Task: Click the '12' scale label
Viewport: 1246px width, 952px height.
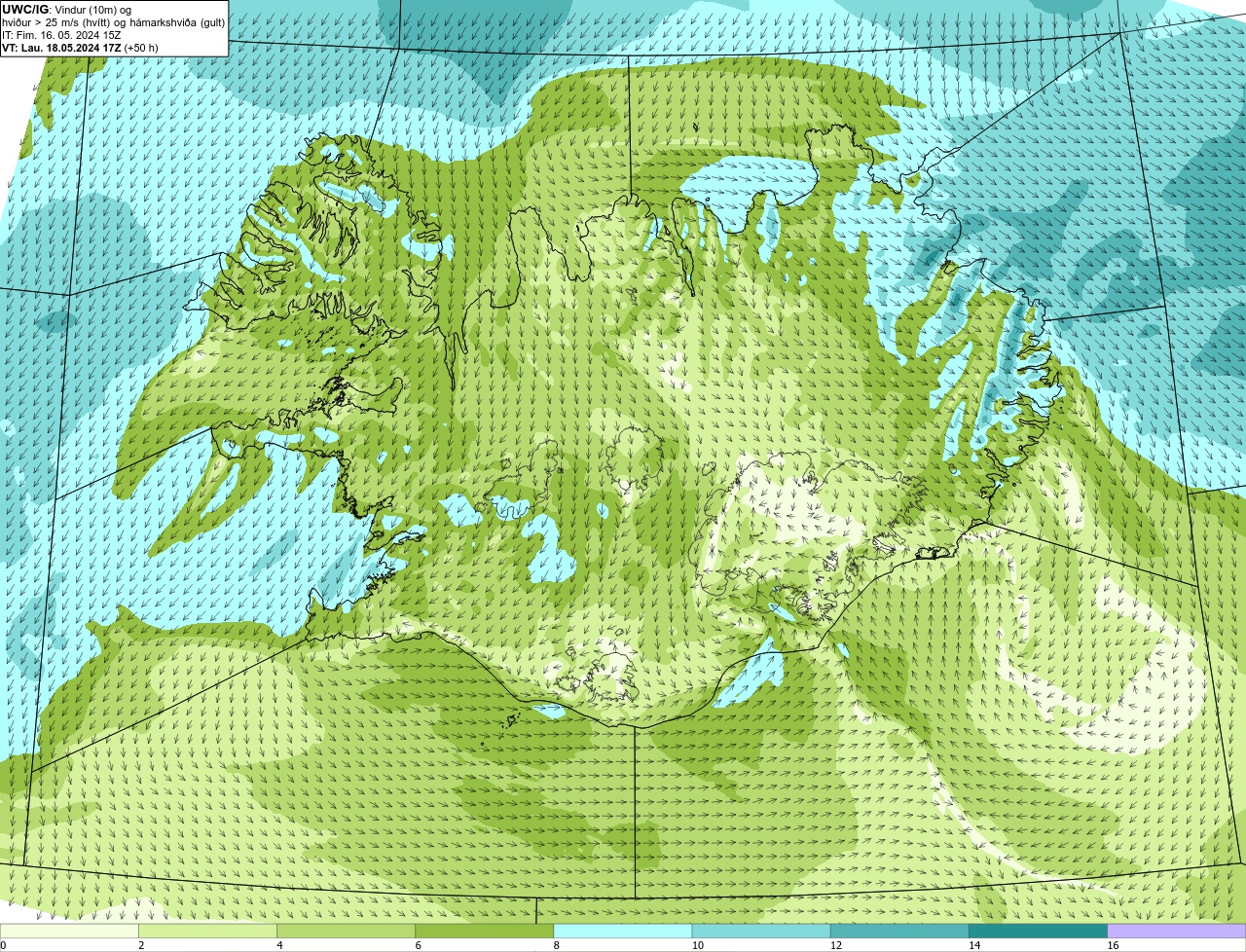Action: pos(835,945)
